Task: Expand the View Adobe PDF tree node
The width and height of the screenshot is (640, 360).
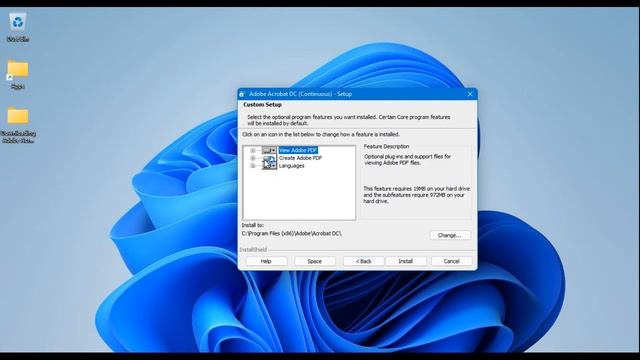Action: pos(253,150)
